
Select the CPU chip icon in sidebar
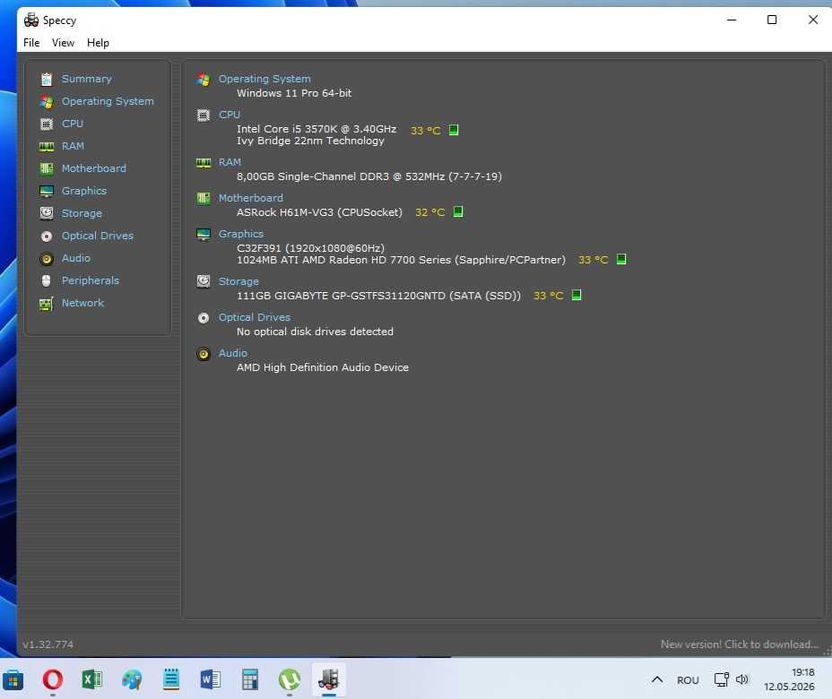46,124
